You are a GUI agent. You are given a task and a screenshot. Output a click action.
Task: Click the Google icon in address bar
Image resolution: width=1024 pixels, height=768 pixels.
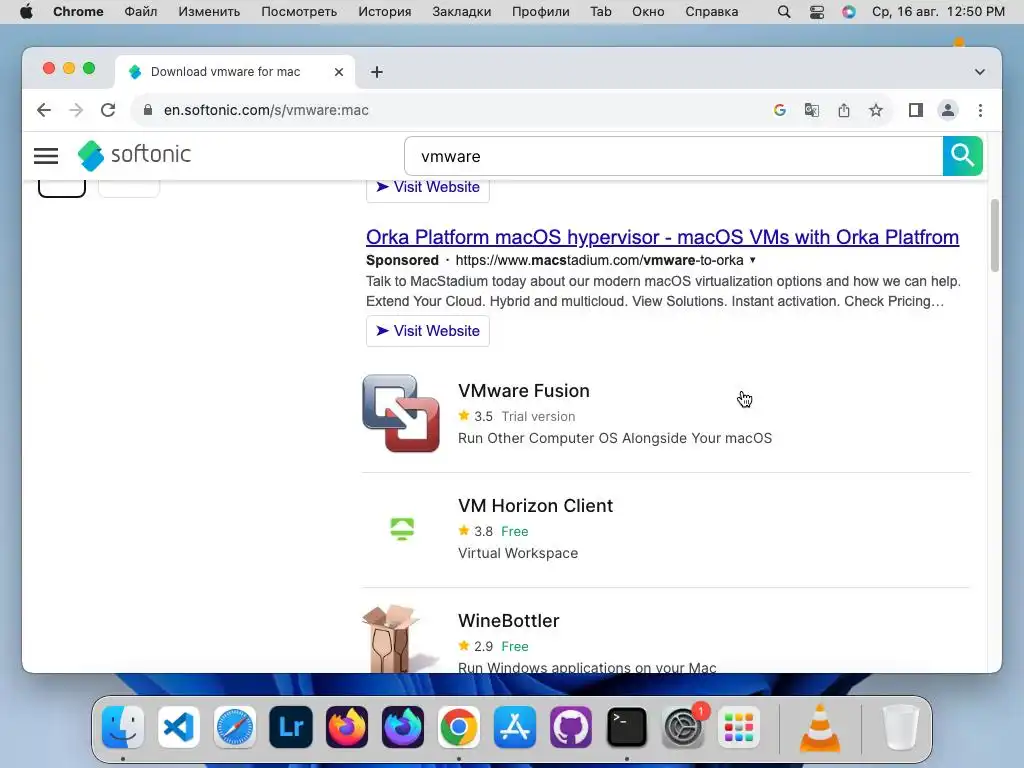(x=779, y=110)
